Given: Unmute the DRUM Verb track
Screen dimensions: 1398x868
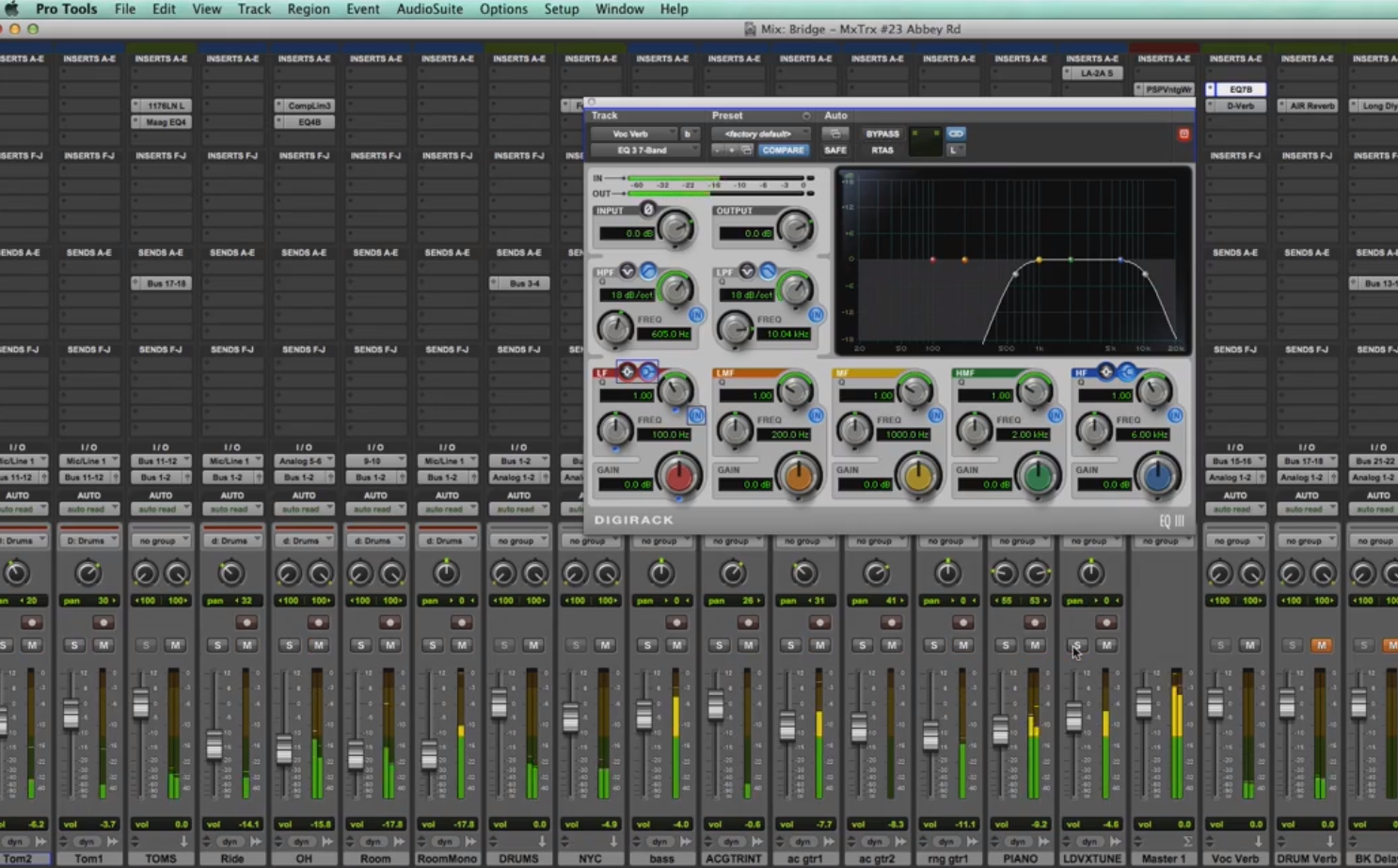Looking at the screenshot, I should tap(1321, 645).
